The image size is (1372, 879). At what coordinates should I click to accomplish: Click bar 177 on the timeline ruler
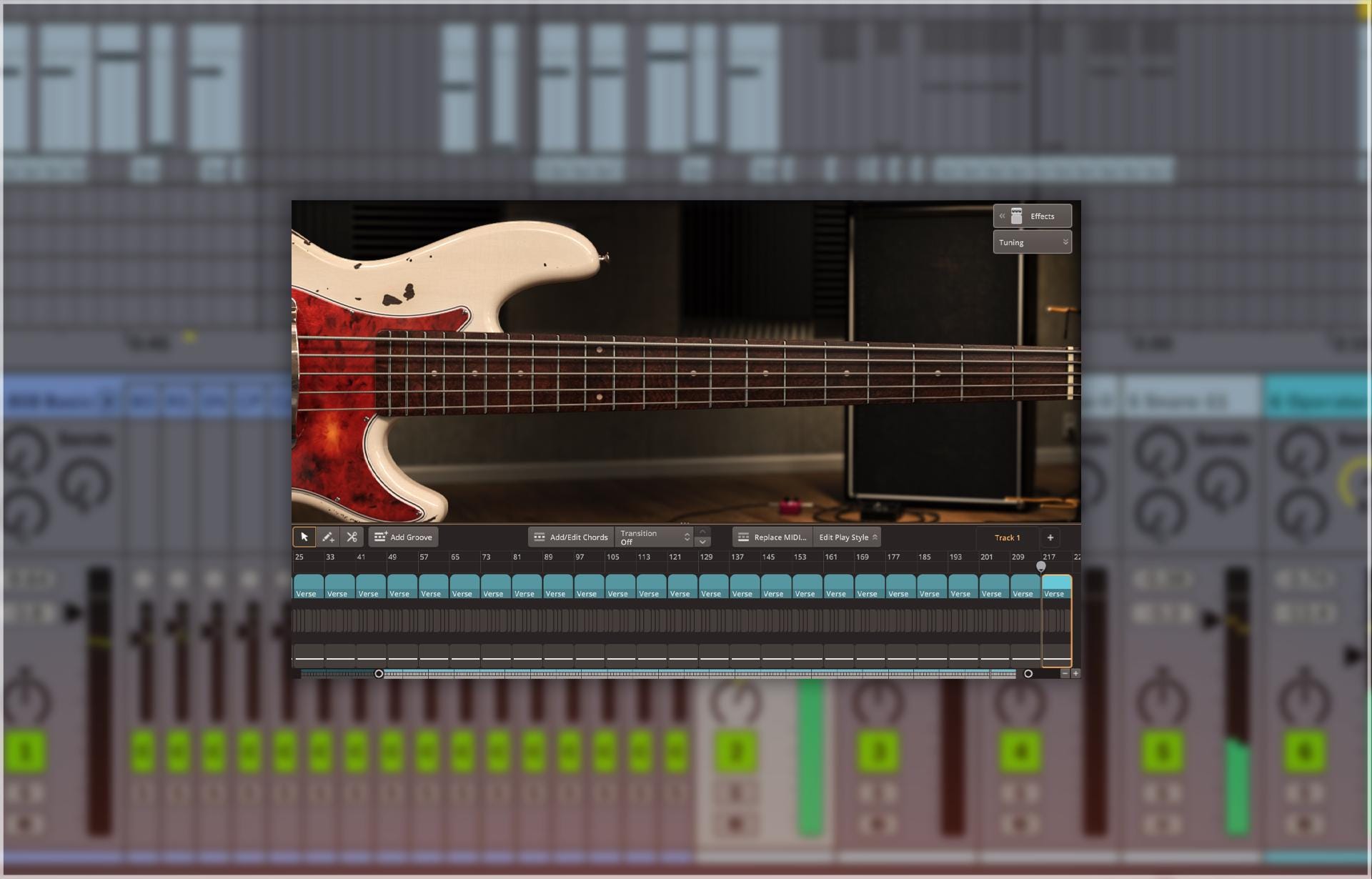click(x=893, y=557)
